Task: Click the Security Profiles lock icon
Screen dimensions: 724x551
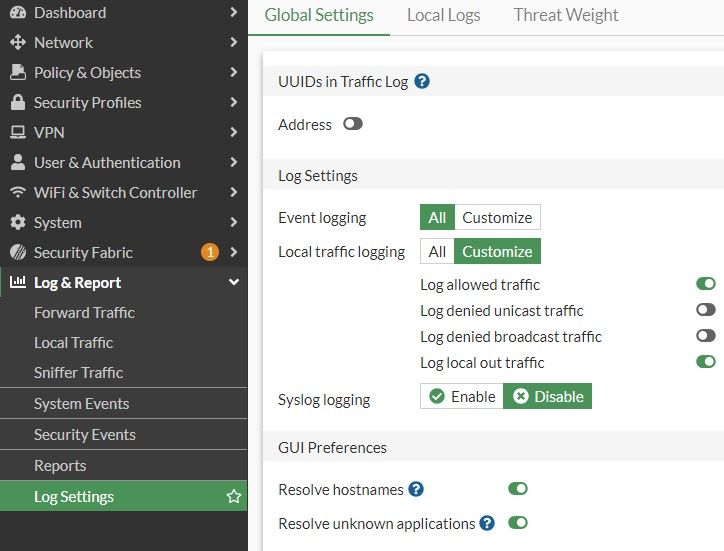Action: (17, 103)
